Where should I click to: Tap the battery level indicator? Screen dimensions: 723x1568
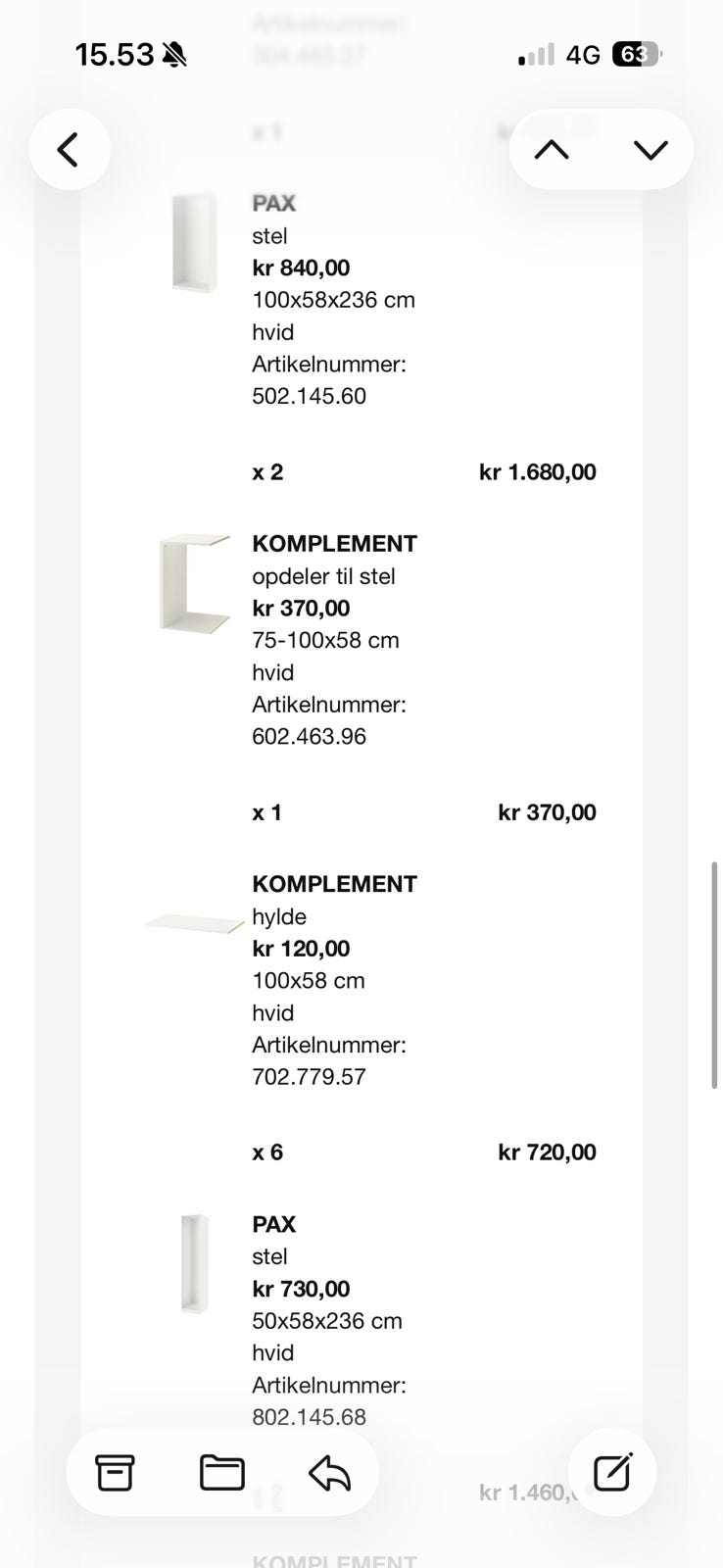(636, 54)
